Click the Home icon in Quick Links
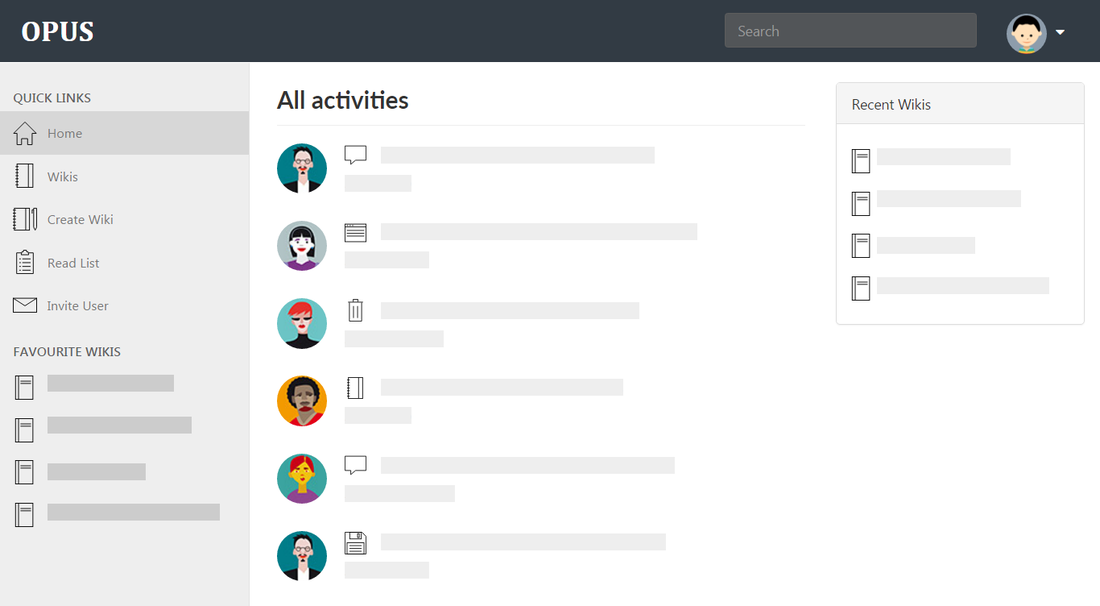 (x=25, y=133)
